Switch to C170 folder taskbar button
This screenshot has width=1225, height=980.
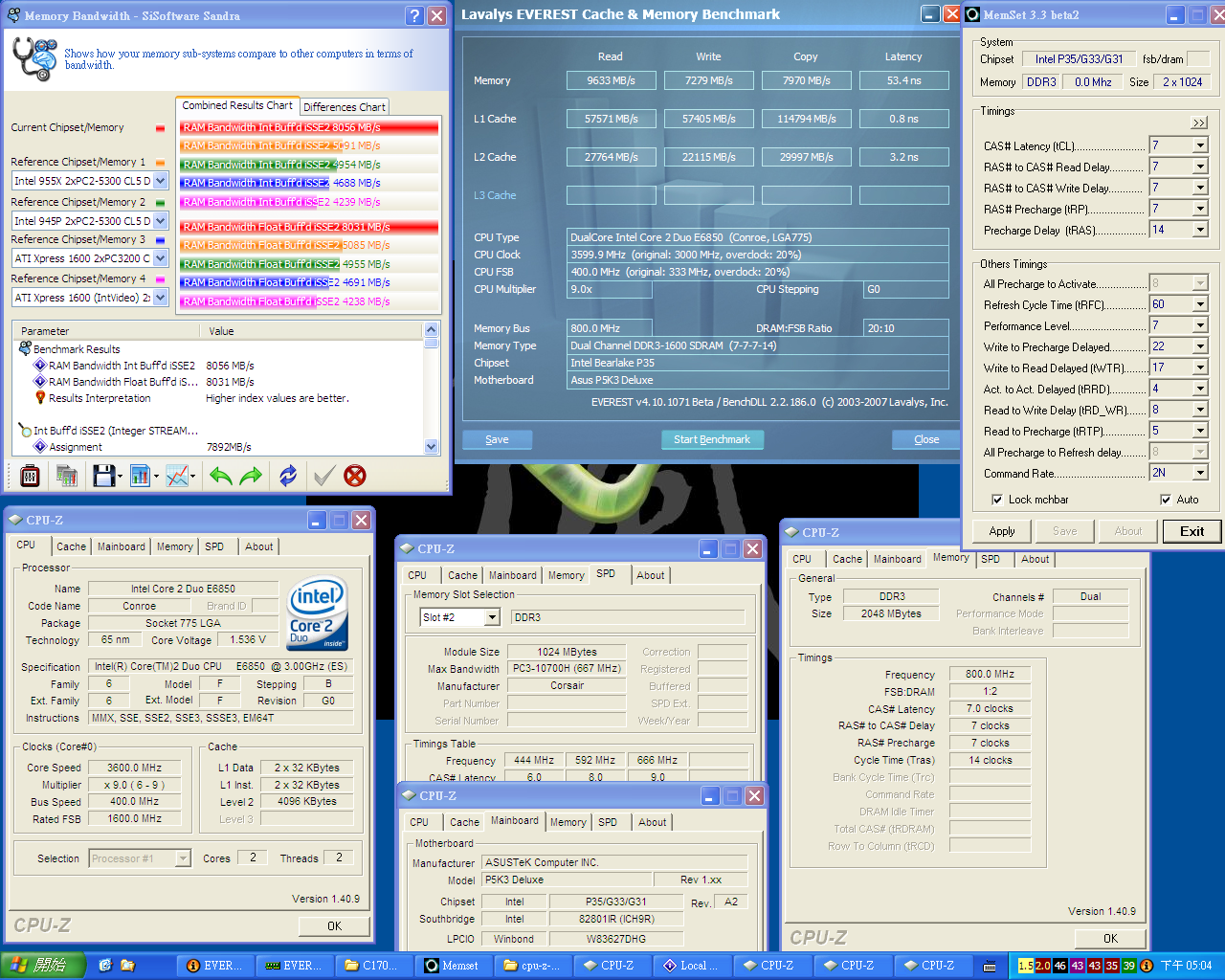376,966
